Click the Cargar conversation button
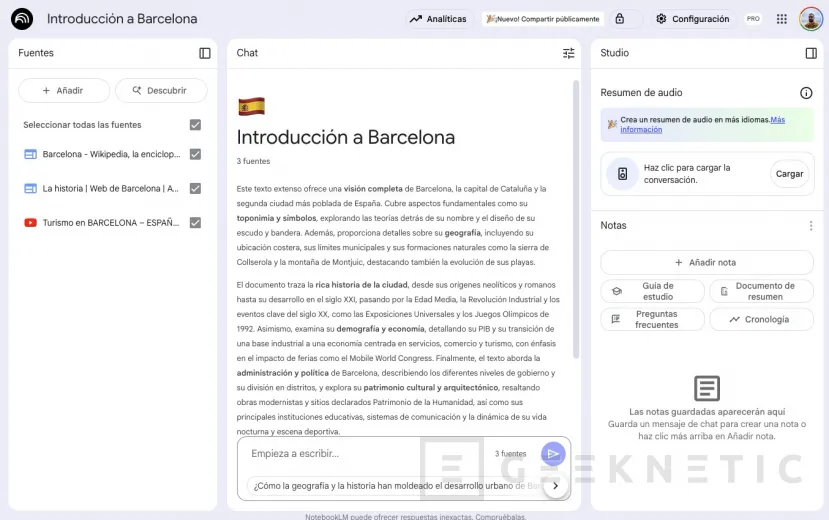829x520 pixels. pos(789,174)
